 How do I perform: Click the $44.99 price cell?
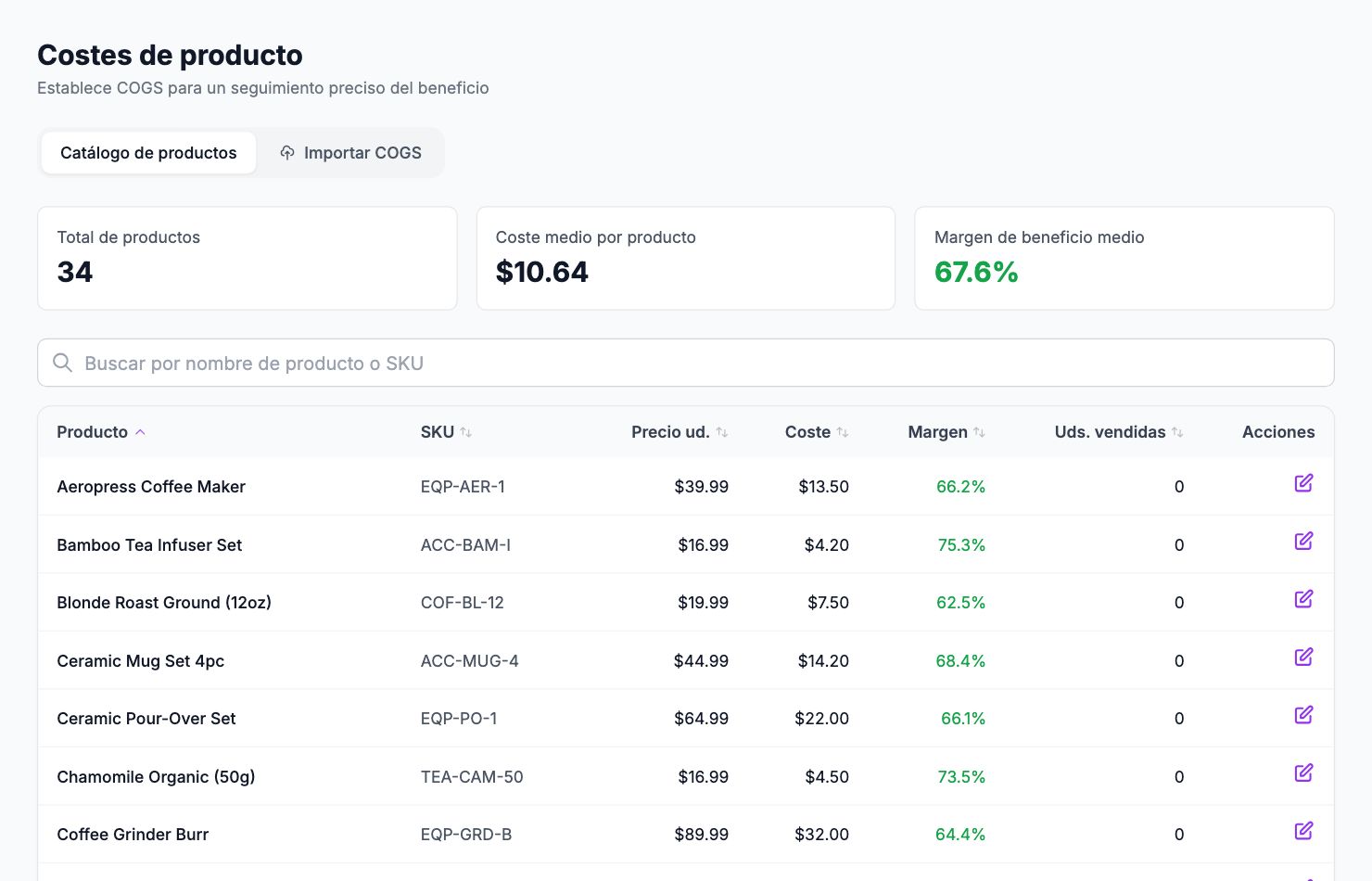701,661
